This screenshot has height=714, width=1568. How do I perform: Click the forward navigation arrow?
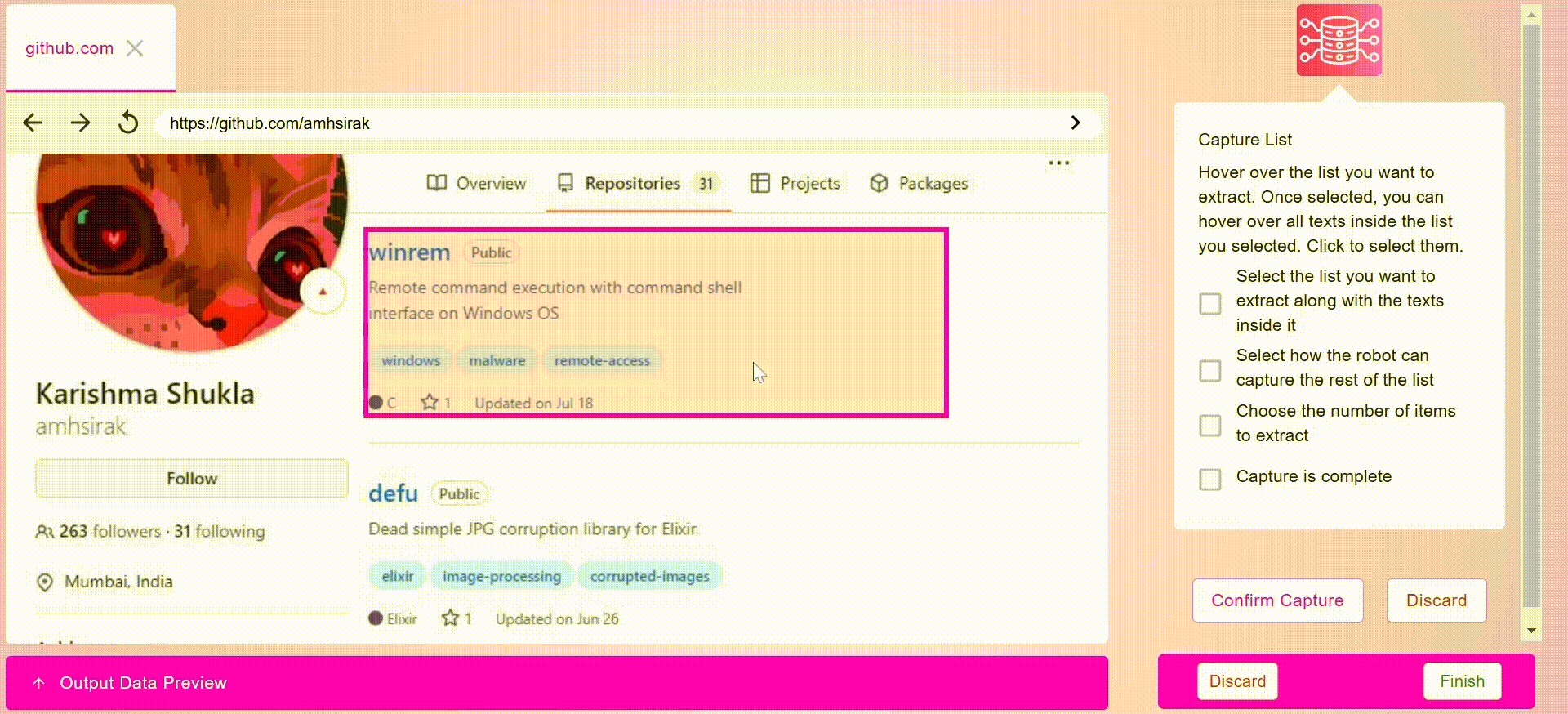pyautogui.click(x=80, y=123)
